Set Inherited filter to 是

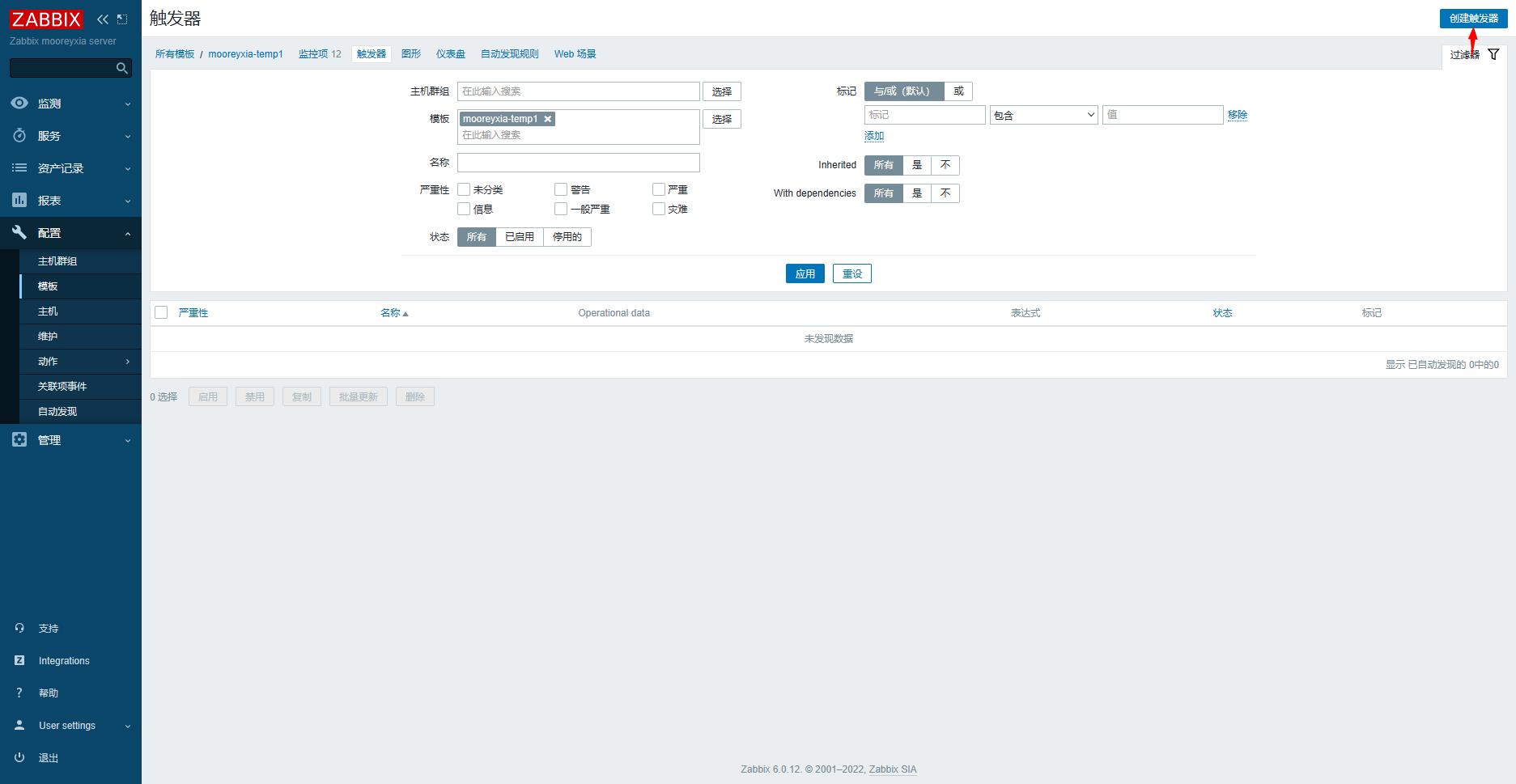coord(917,165)
